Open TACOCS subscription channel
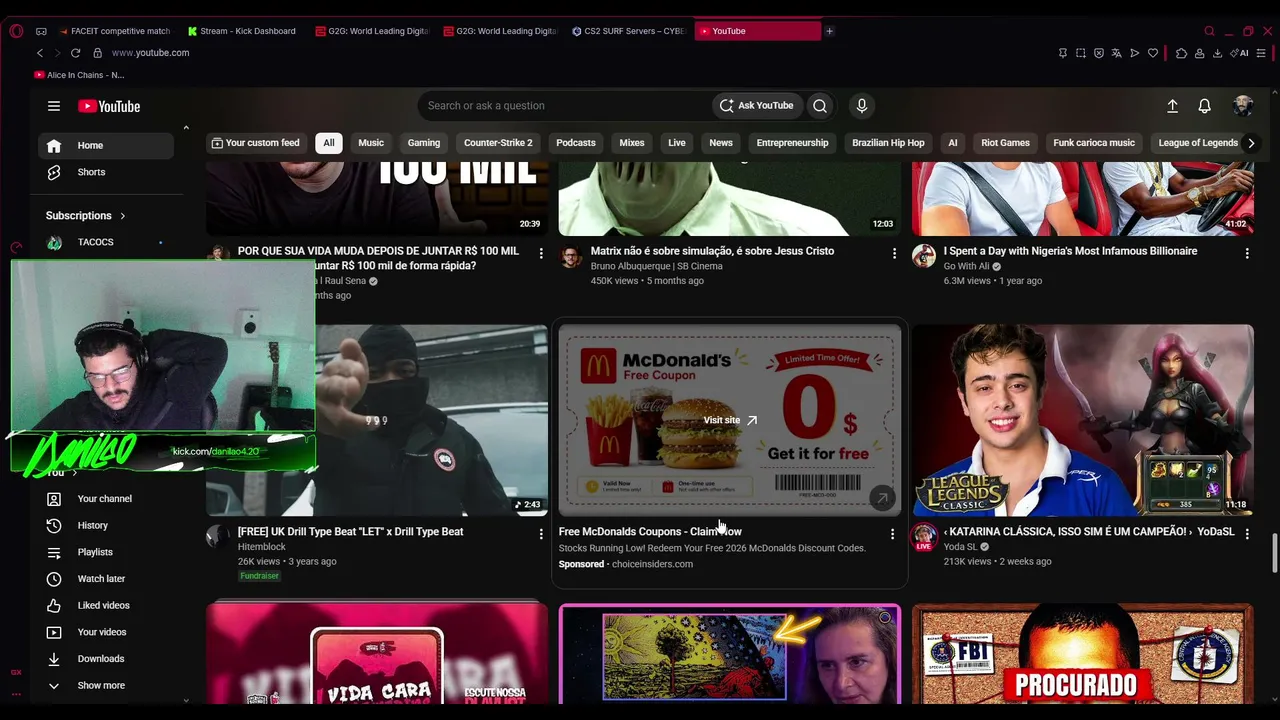Viewport: 1280px width, 720px height. tap(106, 242)
